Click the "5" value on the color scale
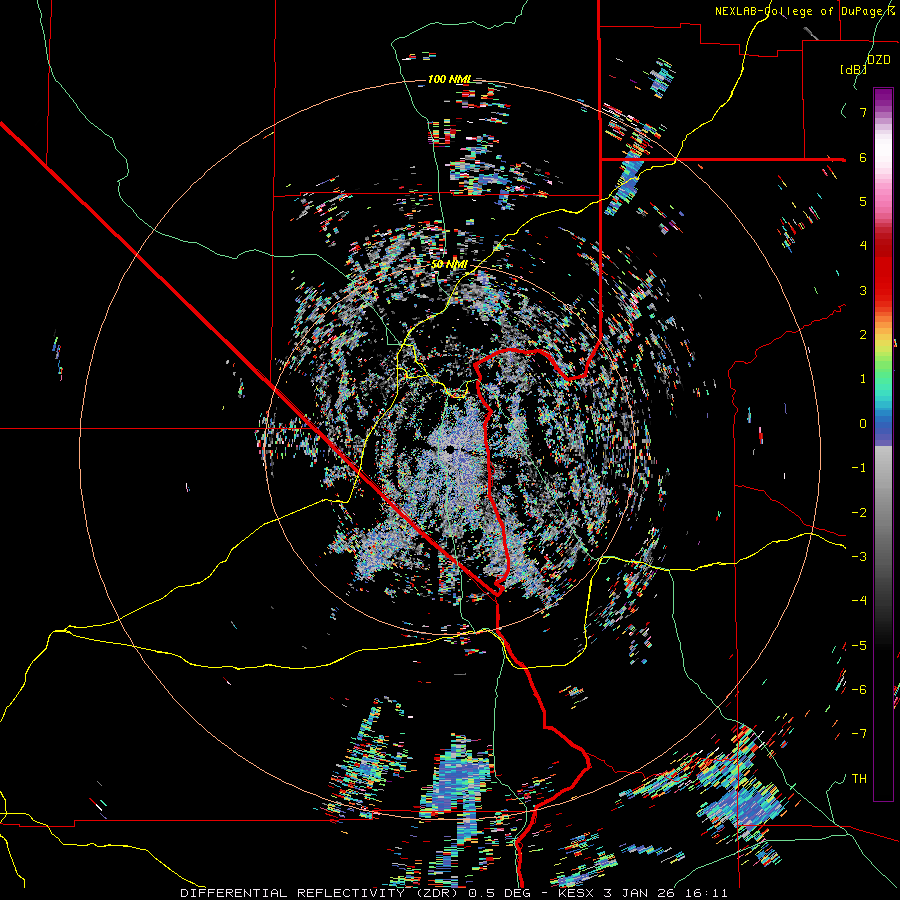 863,201
